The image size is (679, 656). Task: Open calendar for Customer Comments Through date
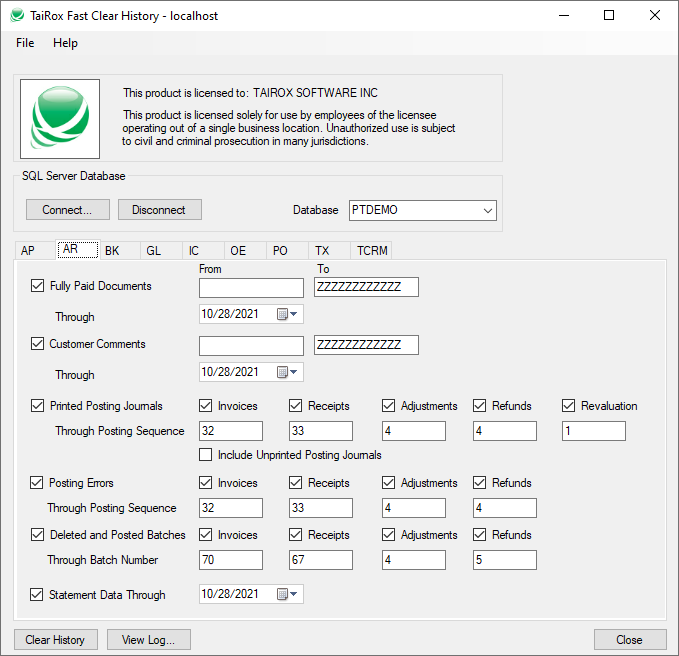point(287,372)
